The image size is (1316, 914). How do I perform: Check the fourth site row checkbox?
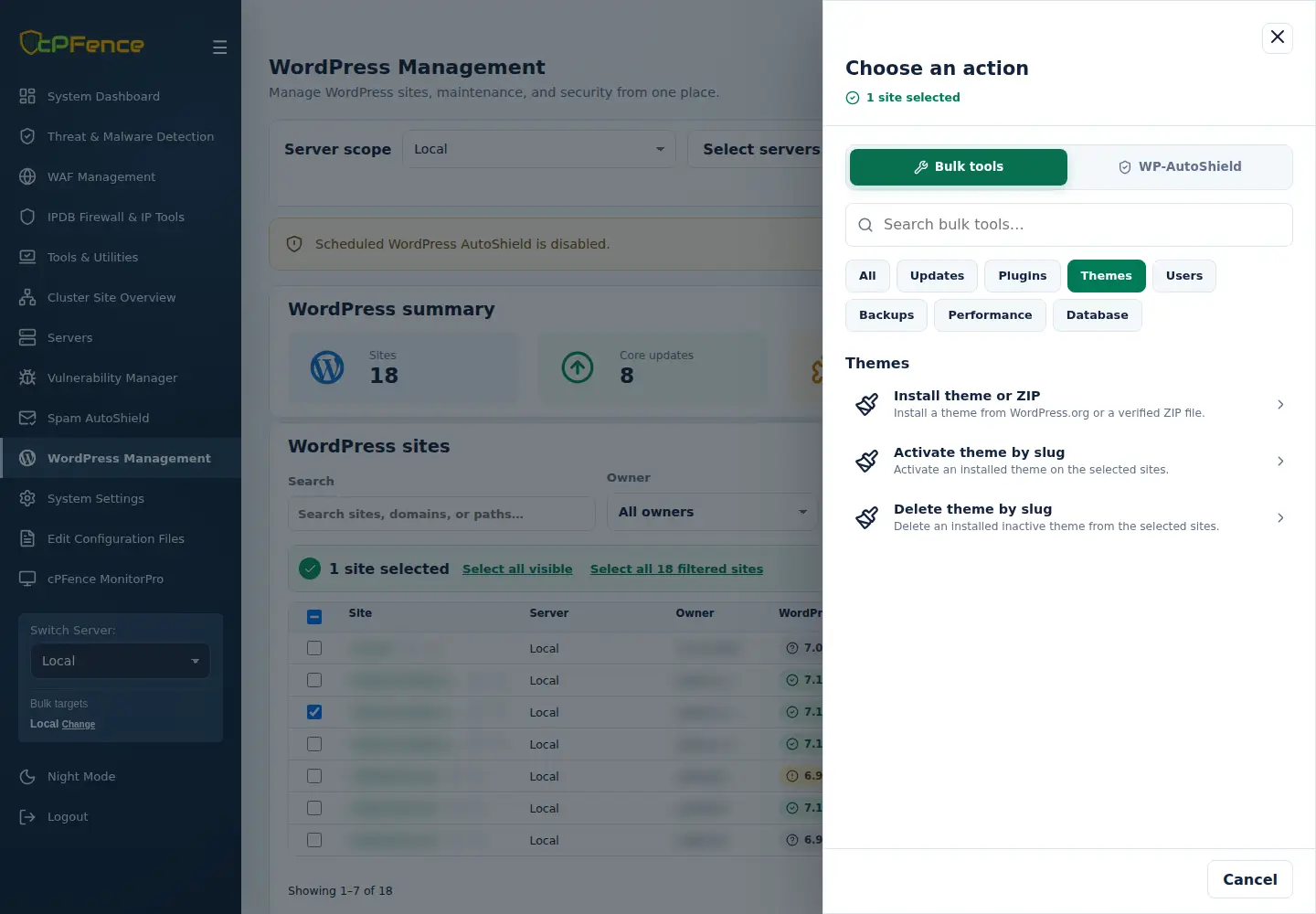pyautogui.click(x=314, y=744)
